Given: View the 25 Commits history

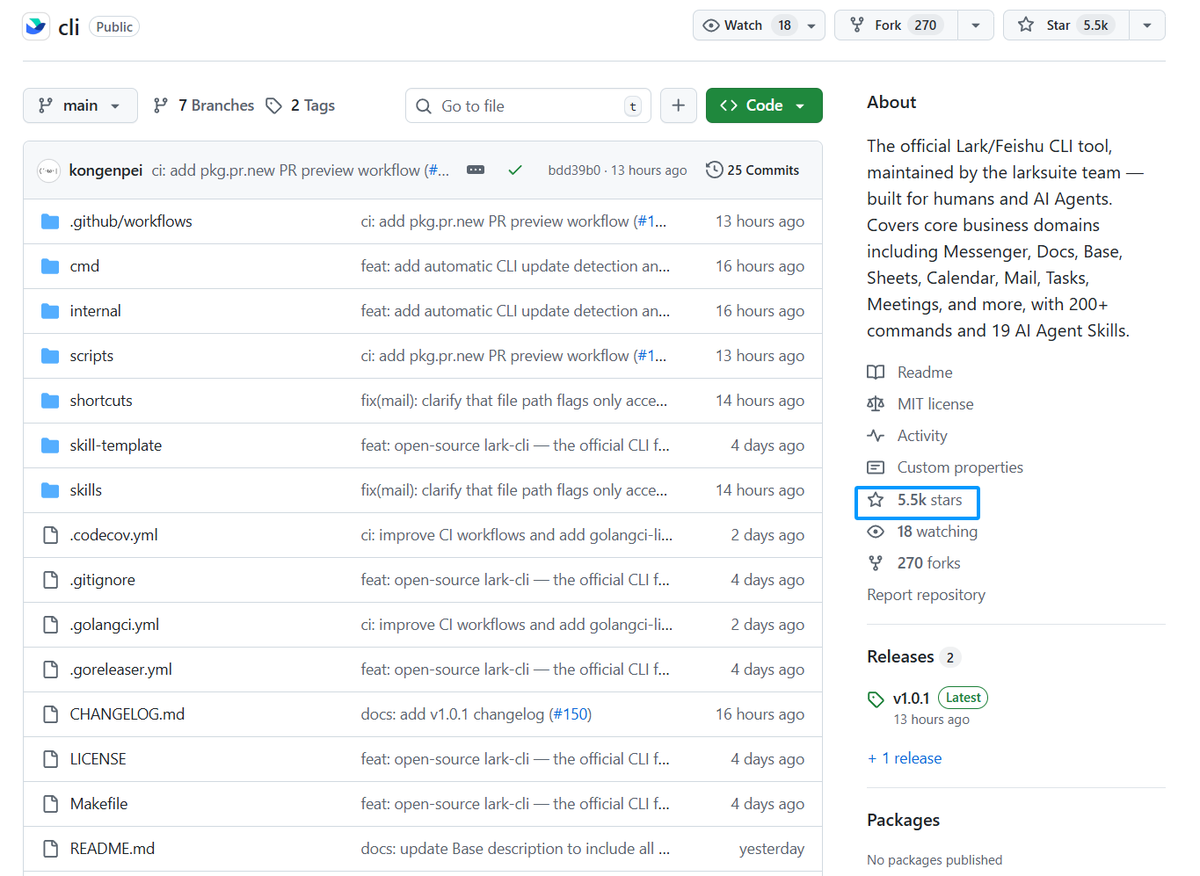Looking at the screenshot, I should click(753, 170).
